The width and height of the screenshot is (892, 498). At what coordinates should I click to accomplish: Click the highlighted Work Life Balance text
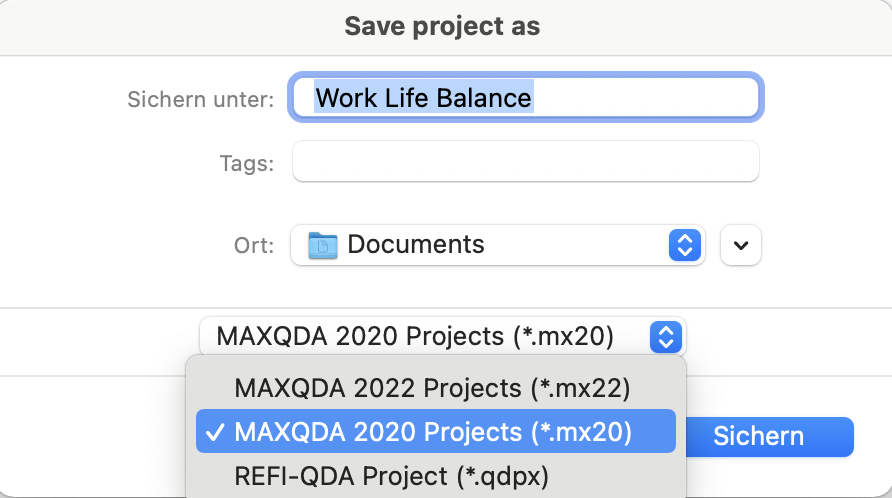click(x=423, y=98)
